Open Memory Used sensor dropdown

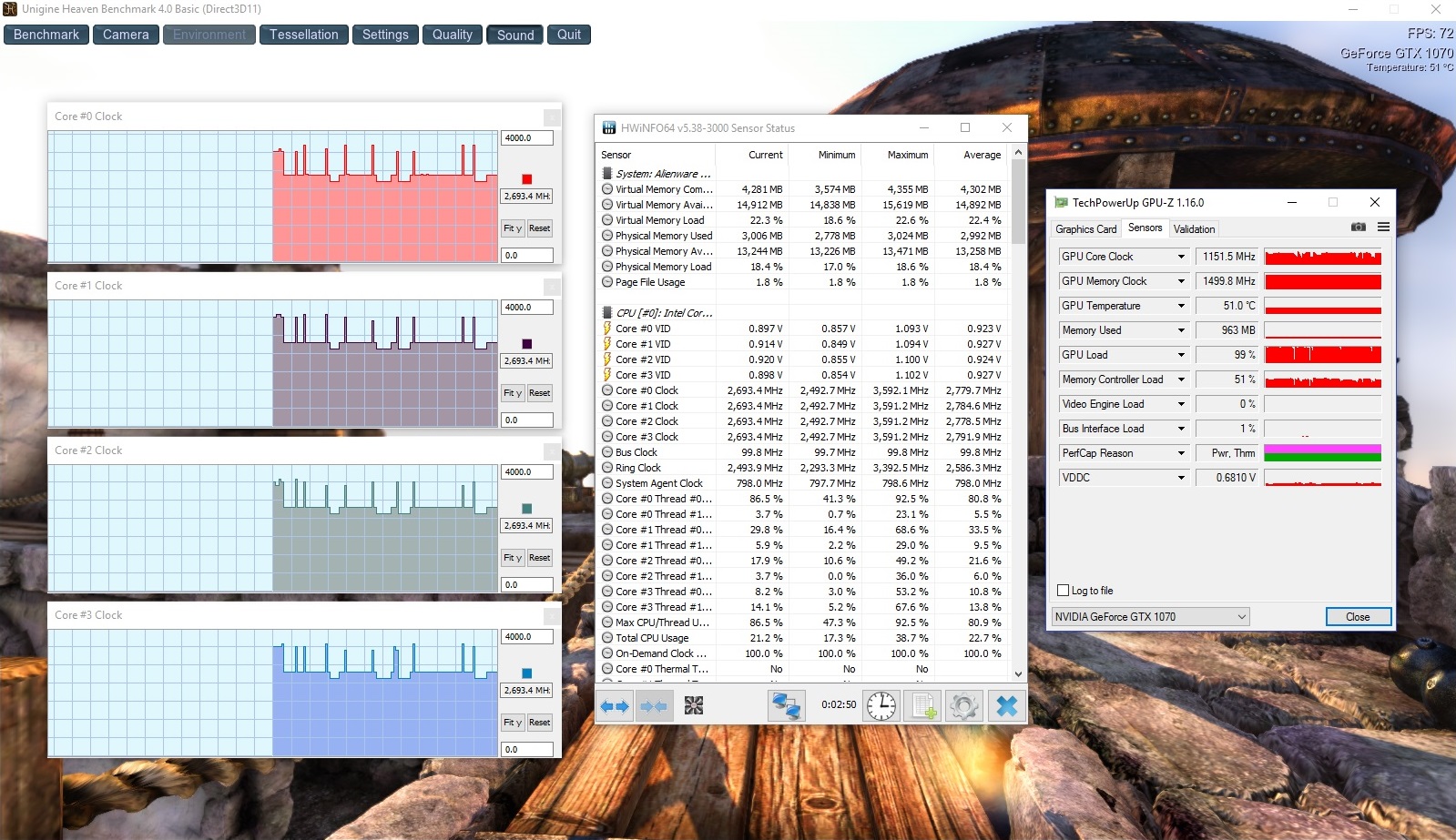tap(1181, 330)
